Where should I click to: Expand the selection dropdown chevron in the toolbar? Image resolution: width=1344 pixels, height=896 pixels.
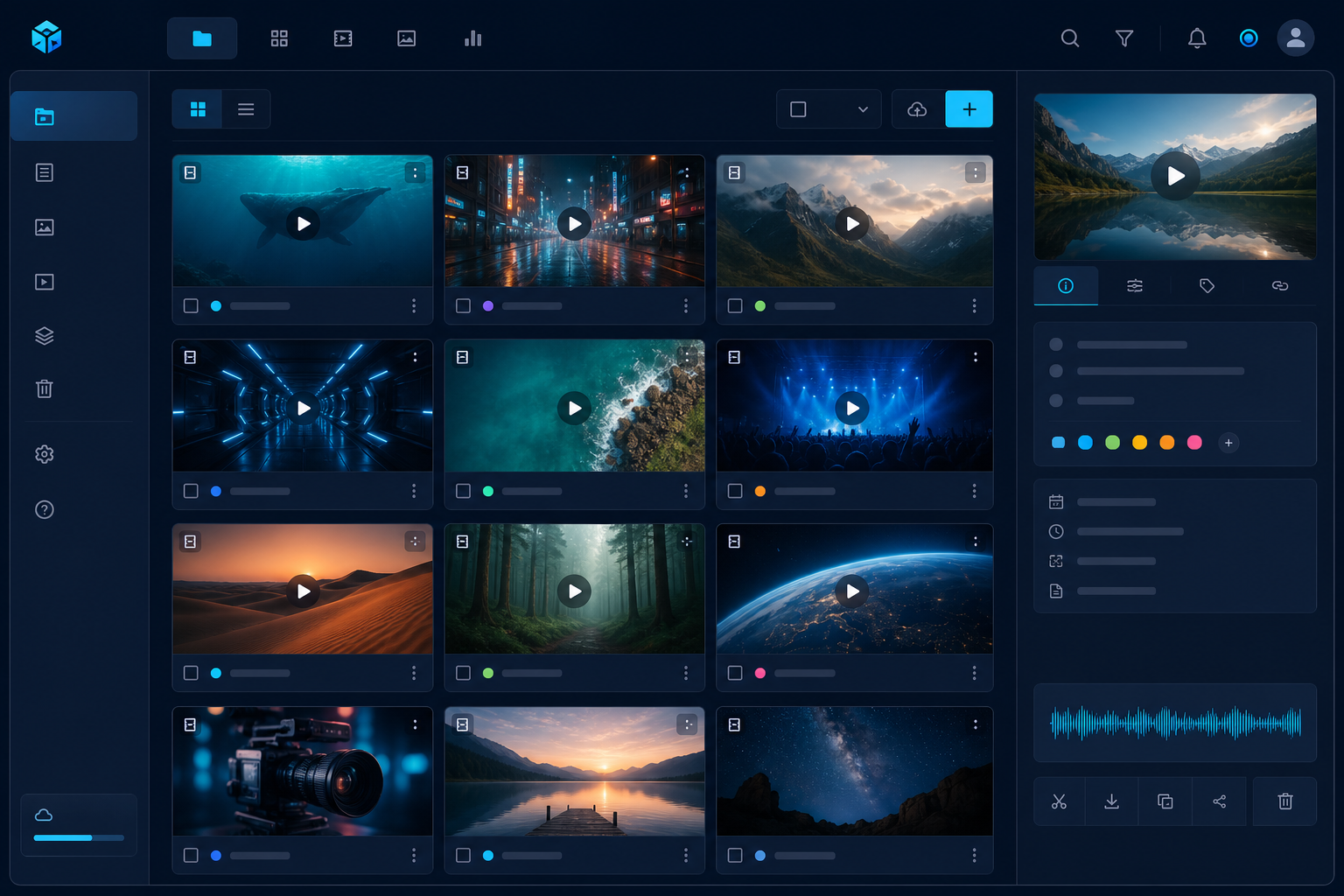click(x=863, y=109)
